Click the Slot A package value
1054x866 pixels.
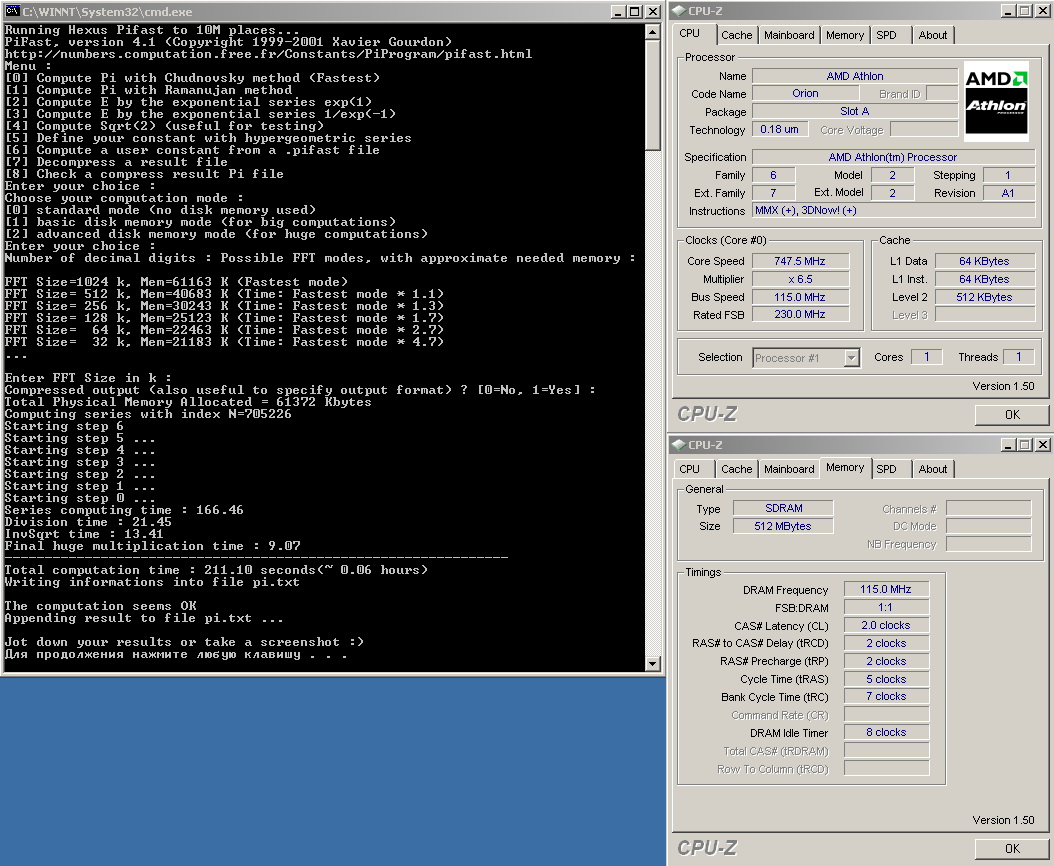854,112
